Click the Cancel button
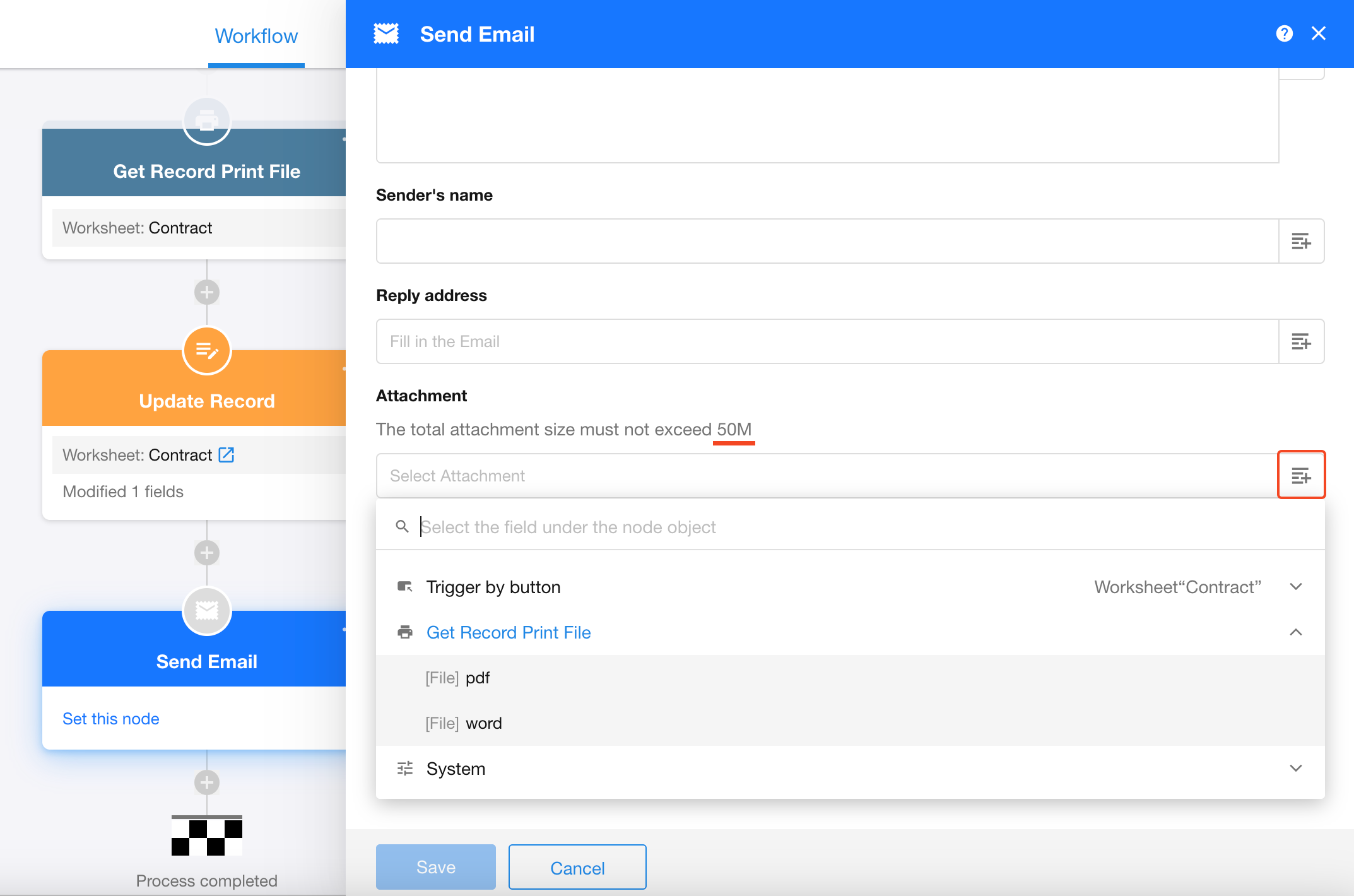 (x=577, y=868)
